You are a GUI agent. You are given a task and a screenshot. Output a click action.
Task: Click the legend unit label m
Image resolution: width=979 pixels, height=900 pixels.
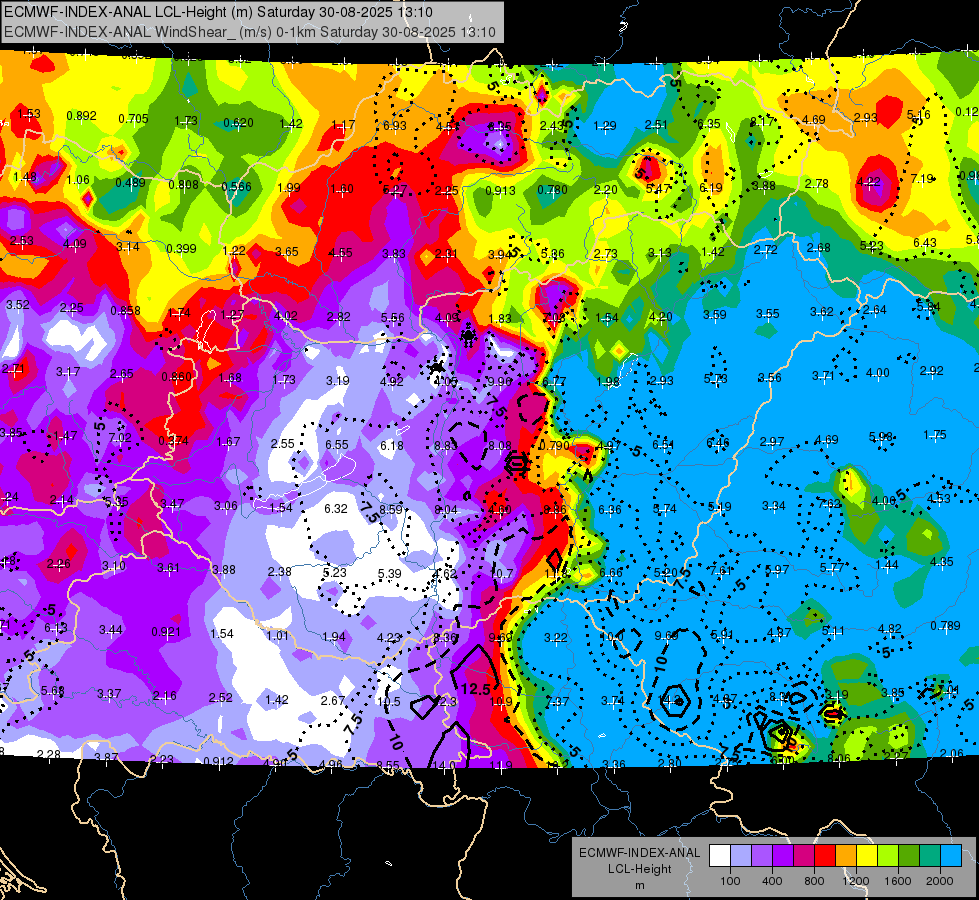pos(639,885)
